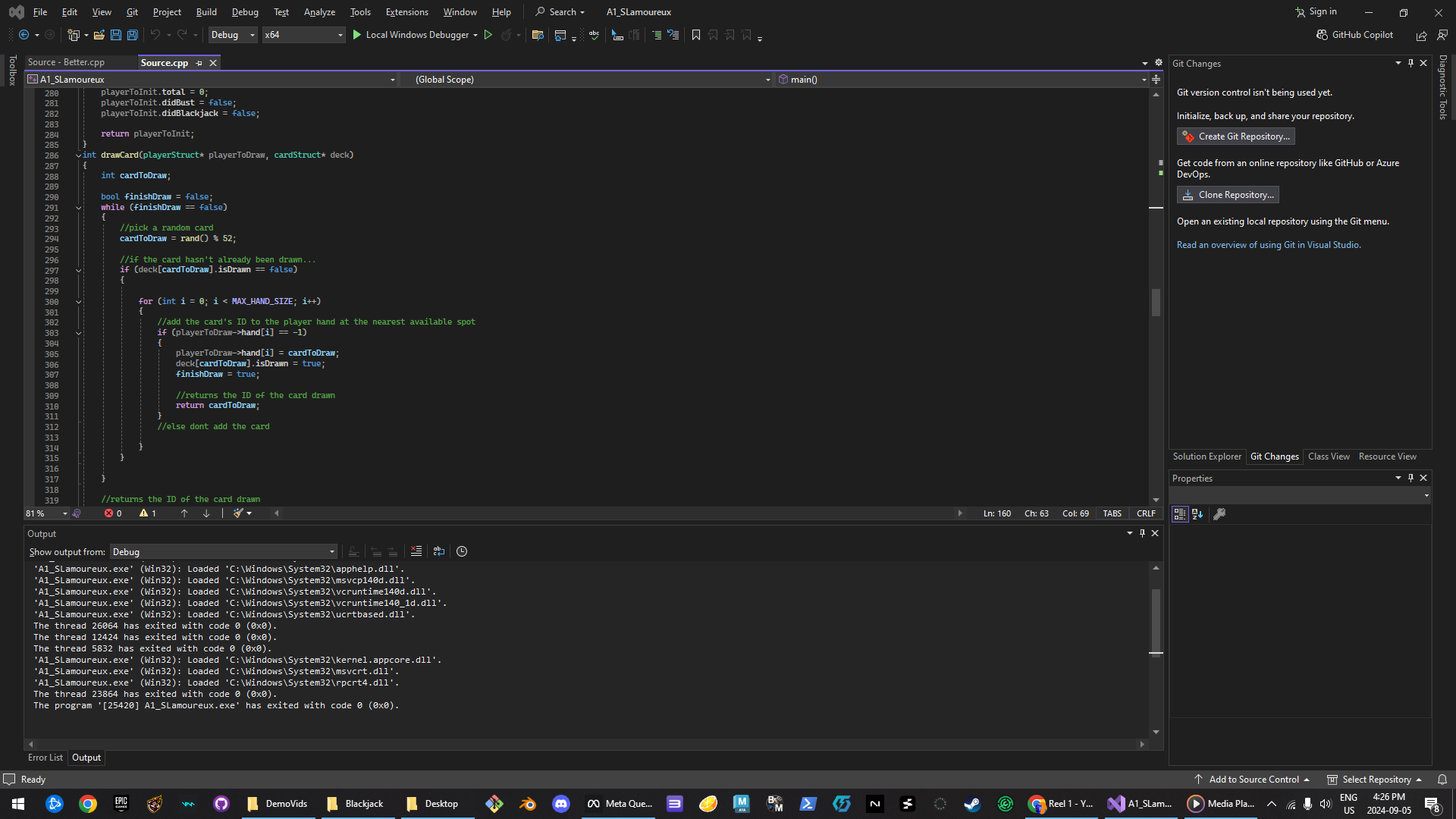This screenshot has width=1456, height=819.
Task: Click the bookmark icon in the toolbar
Action: tap(696, 35)
